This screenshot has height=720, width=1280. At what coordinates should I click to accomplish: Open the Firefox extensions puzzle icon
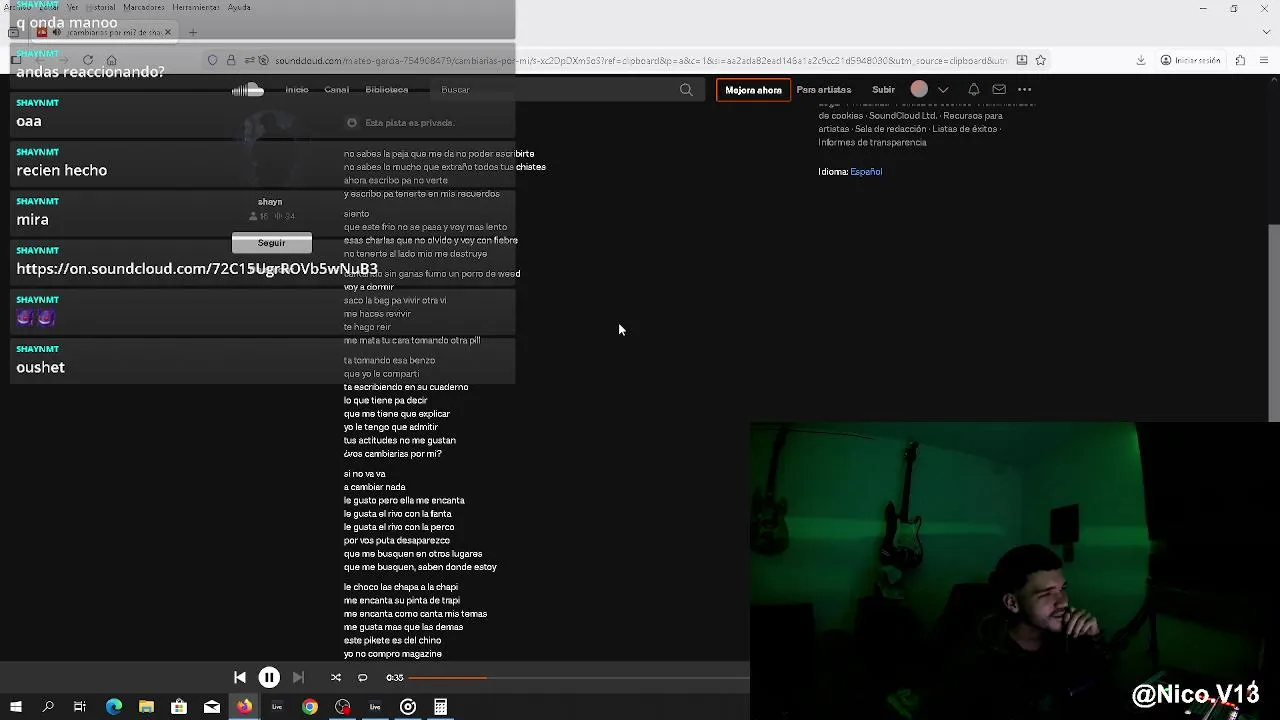tap(1240, 60)
